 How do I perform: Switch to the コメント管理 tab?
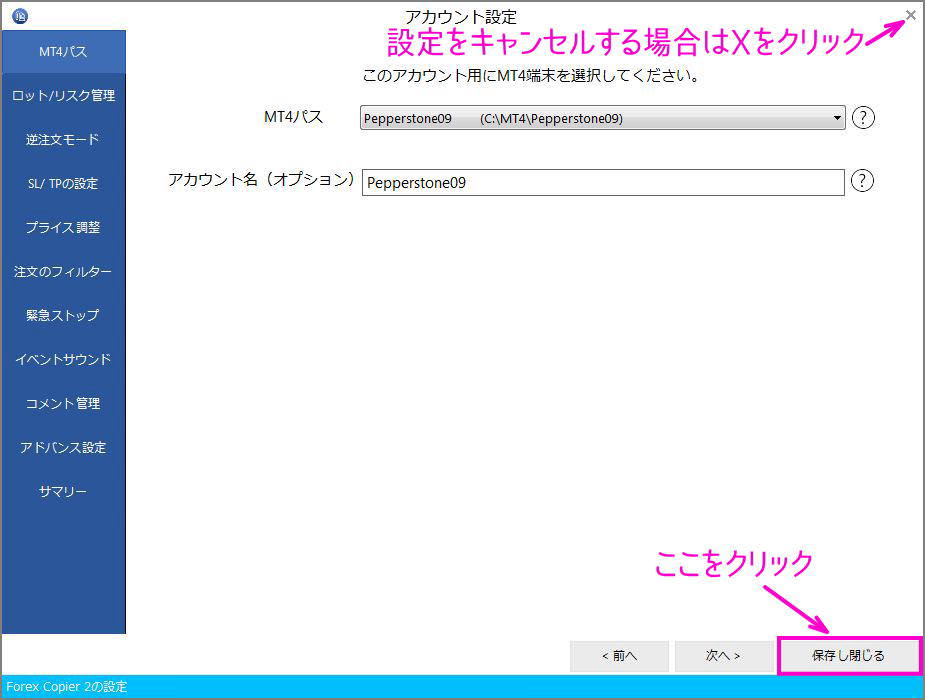click(63, 404)
